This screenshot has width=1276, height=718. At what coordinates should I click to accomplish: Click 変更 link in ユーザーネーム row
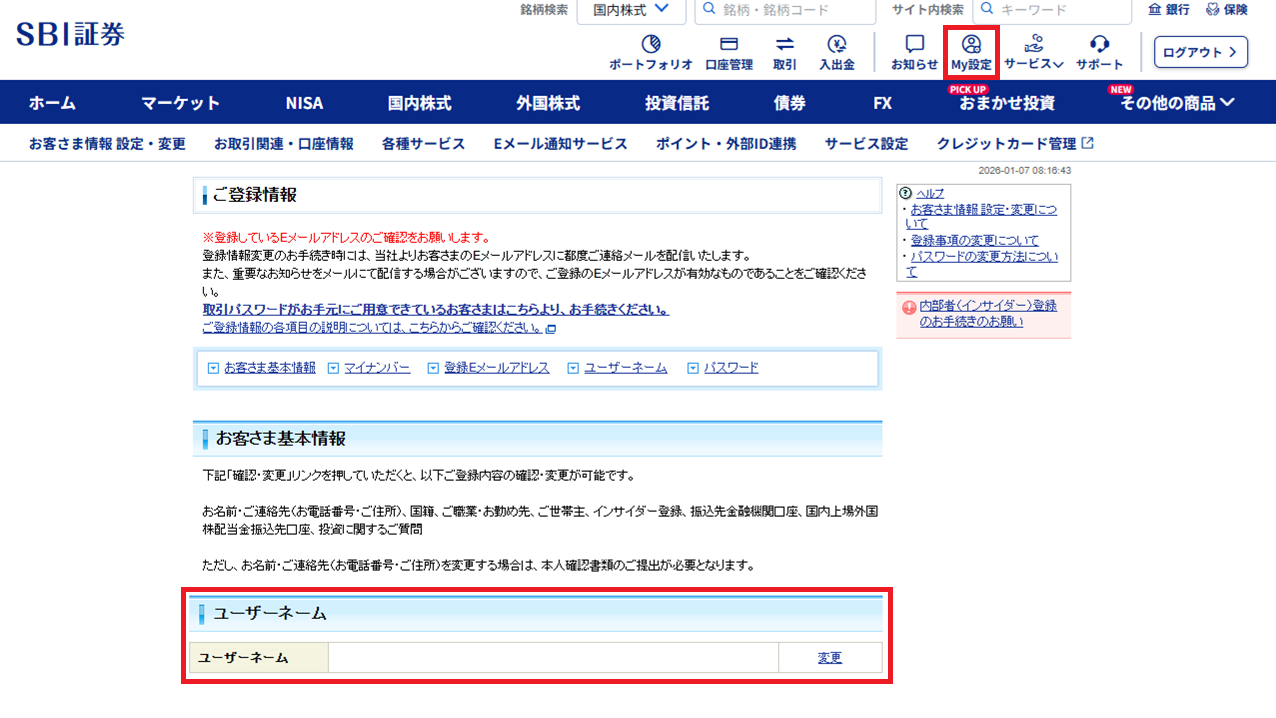point(830,657)
